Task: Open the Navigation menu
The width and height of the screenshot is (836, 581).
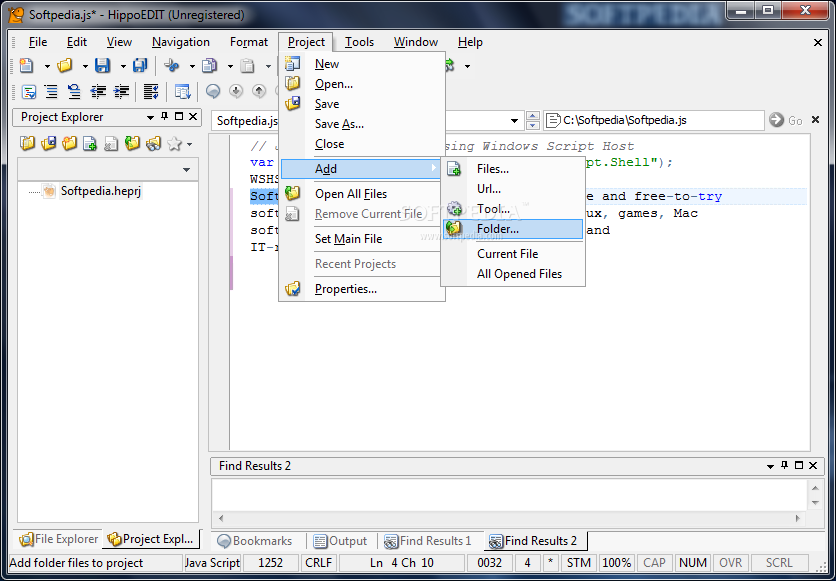Action: point(181,42)
